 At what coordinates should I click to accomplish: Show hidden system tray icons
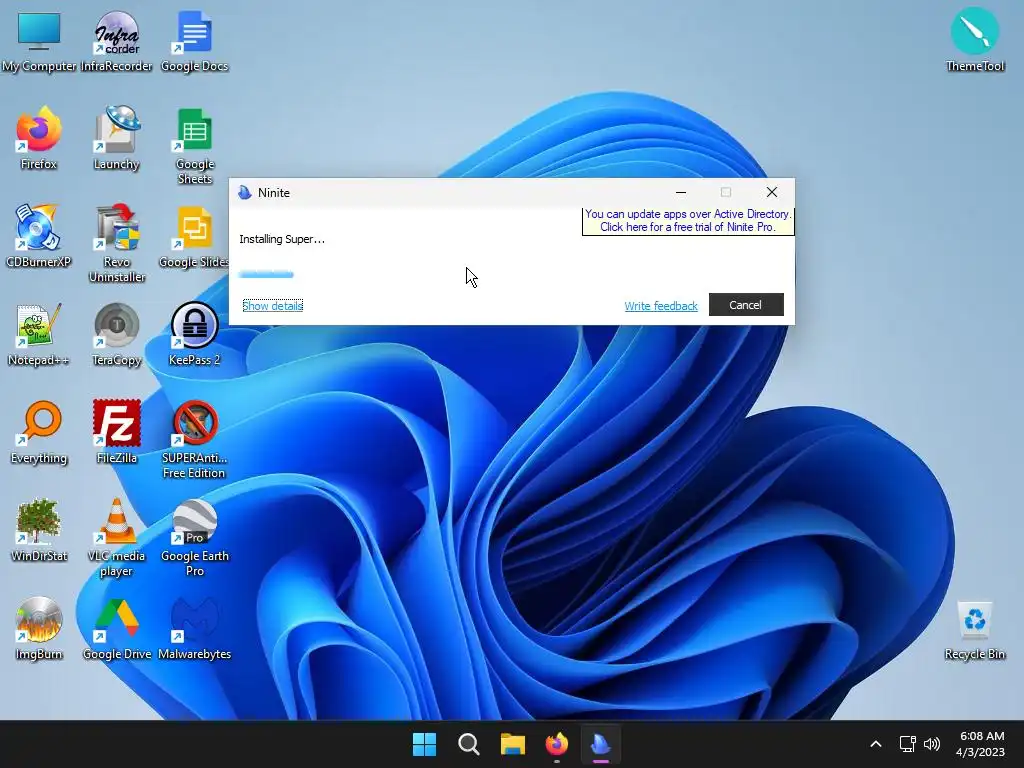click(x=876, y=744)
